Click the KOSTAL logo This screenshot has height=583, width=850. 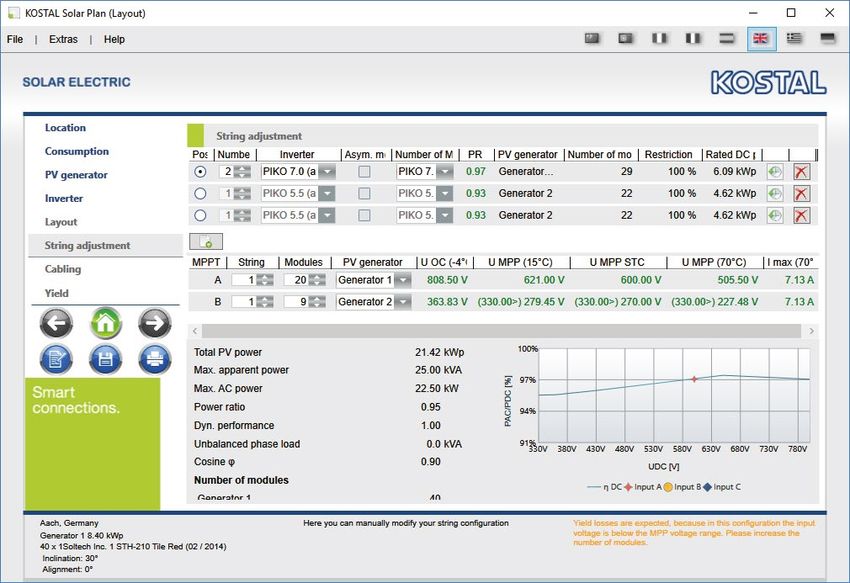[x=768, y=83]
